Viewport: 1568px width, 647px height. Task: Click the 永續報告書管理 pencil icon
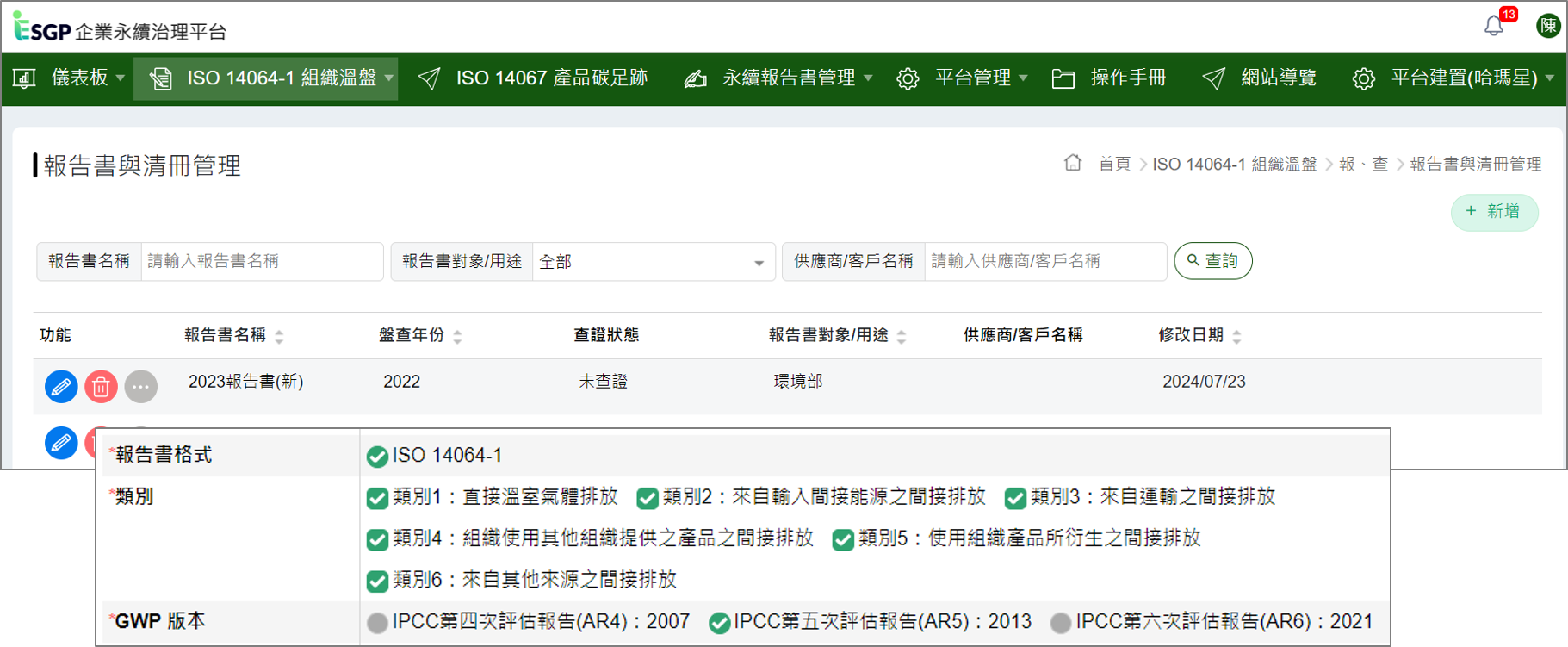click(695, 78)
